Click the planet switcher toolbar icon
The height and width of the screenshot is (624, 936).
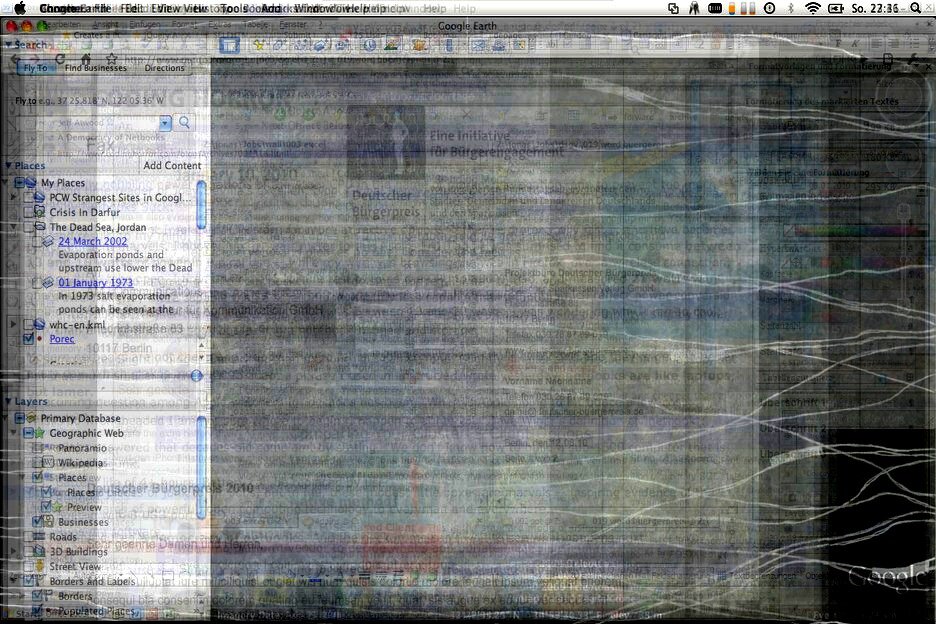tap(418, 45)
